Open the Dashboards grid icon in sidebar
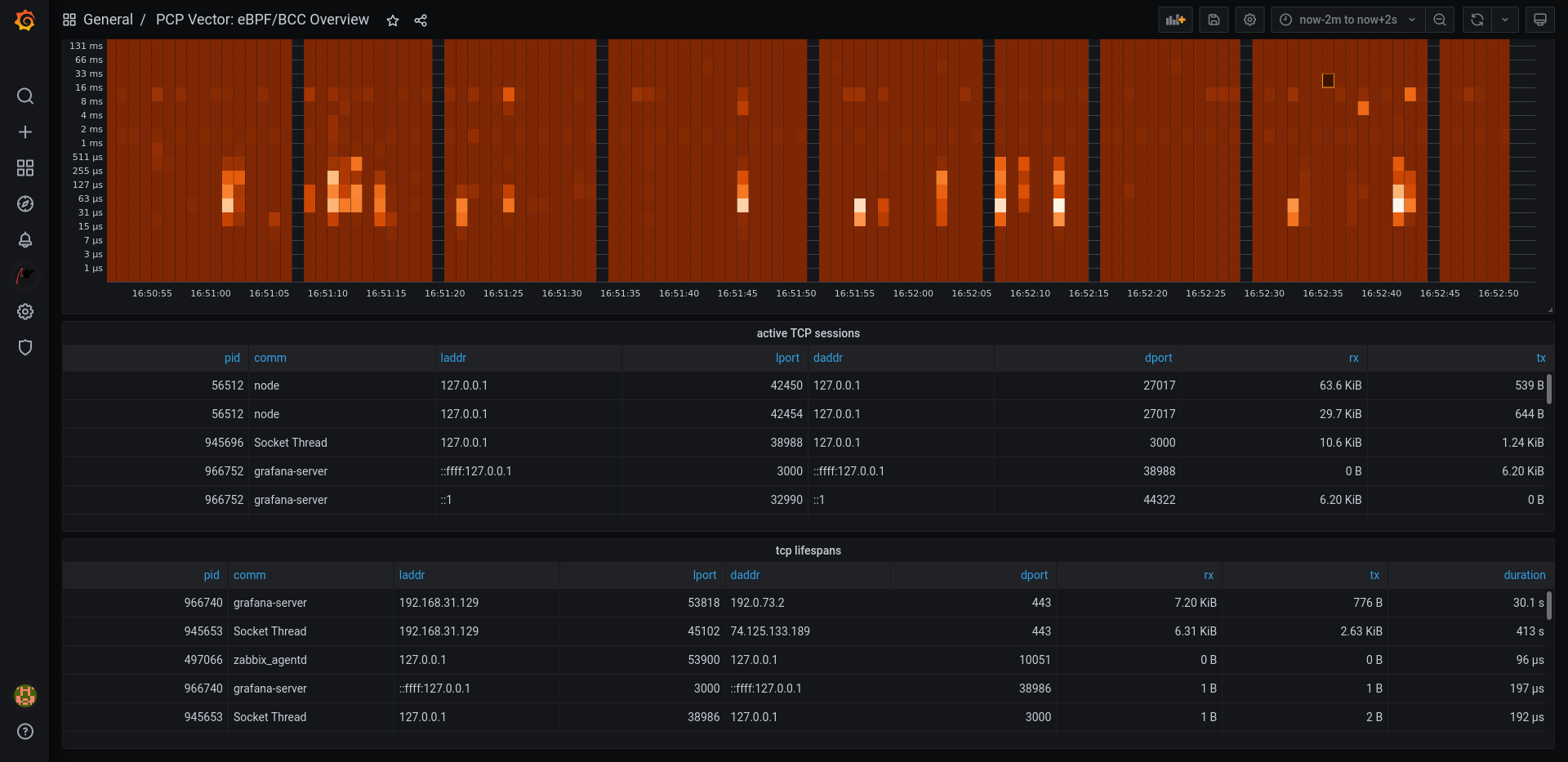Screen dimensions: 1568x762 click(25, 168)
